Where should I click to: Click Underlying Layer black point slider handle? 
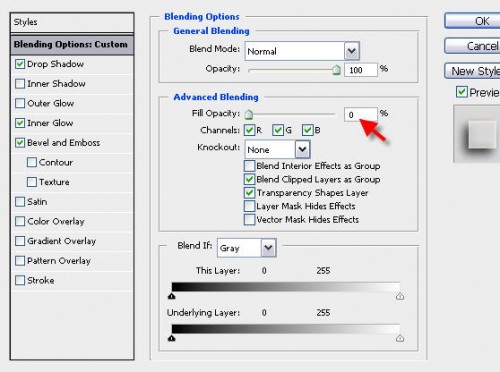click(x=172, y=338)
